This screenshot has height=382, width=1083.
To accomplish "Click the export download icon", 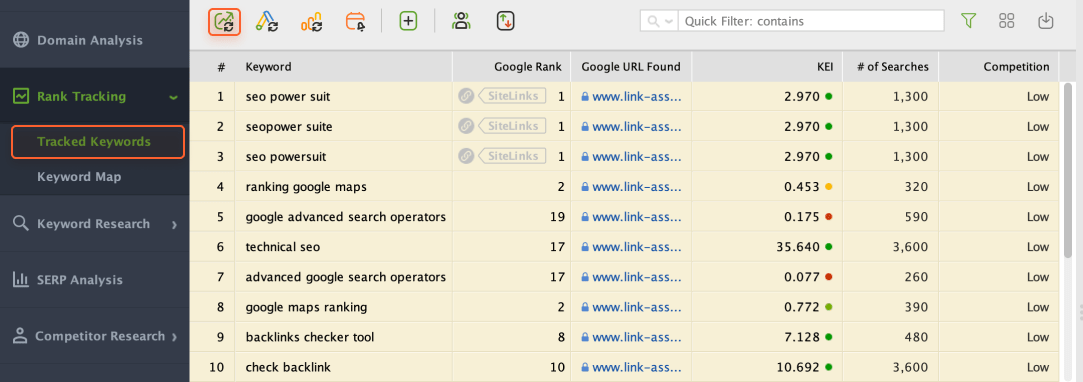I will [1046, 21].
